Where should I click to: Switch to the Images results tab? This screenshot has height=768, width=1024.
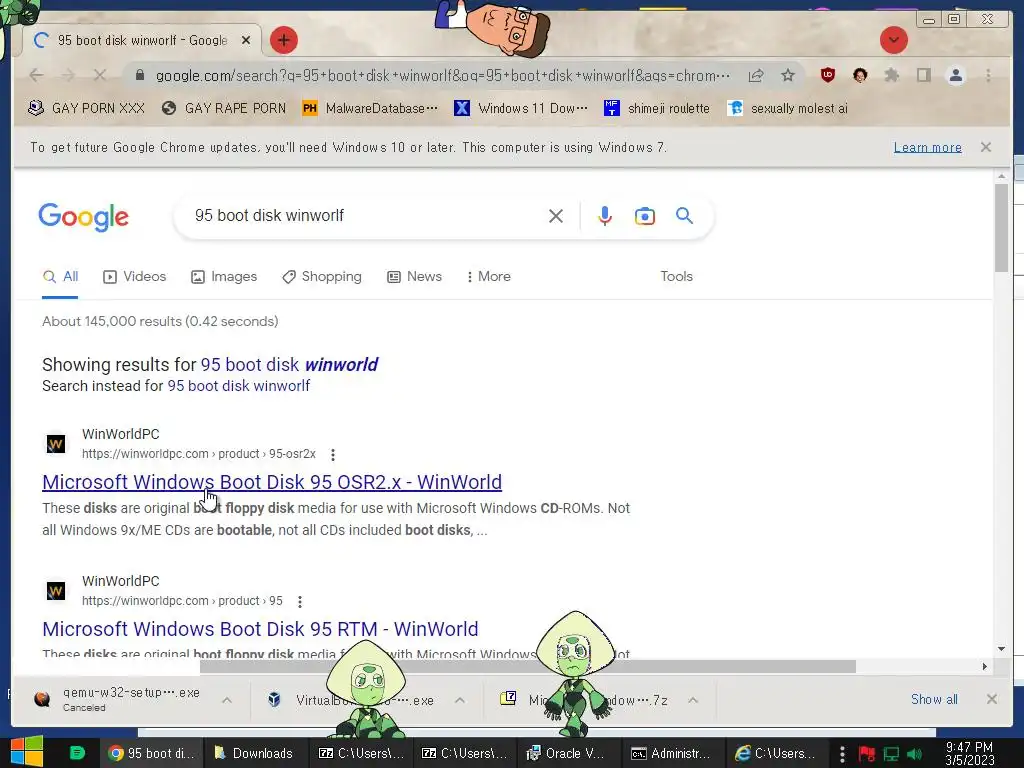point(224,277)
